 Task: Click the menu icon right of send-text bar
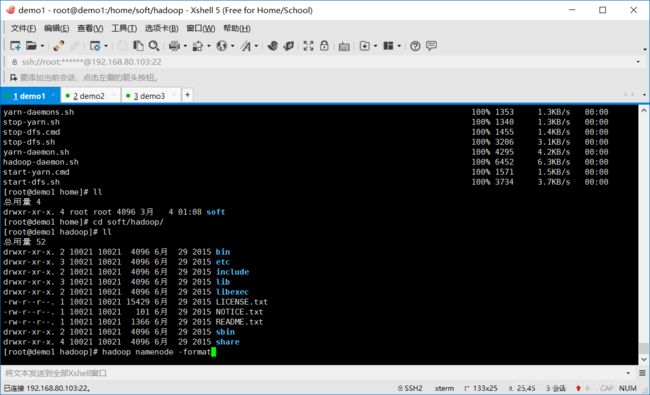click(642, 373)
